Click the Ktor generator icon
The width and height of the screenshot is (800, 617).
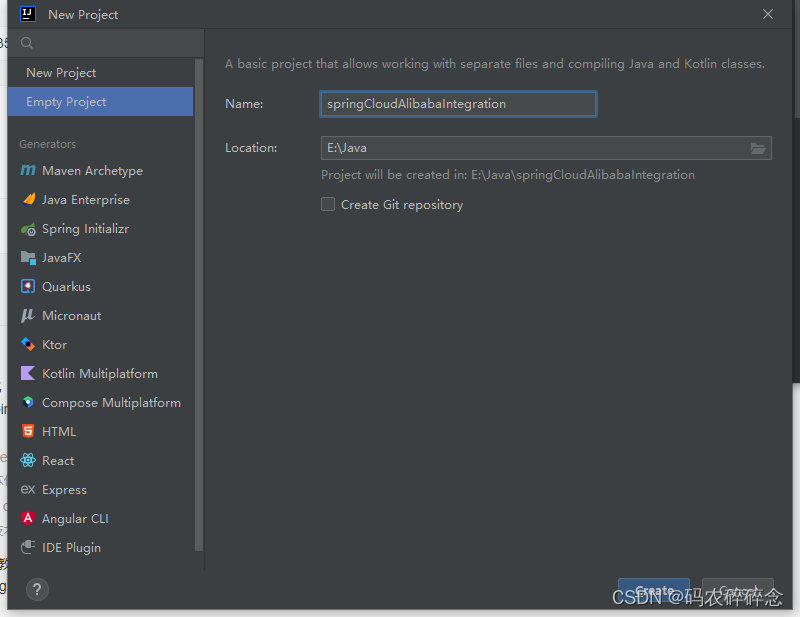(28, 344)
